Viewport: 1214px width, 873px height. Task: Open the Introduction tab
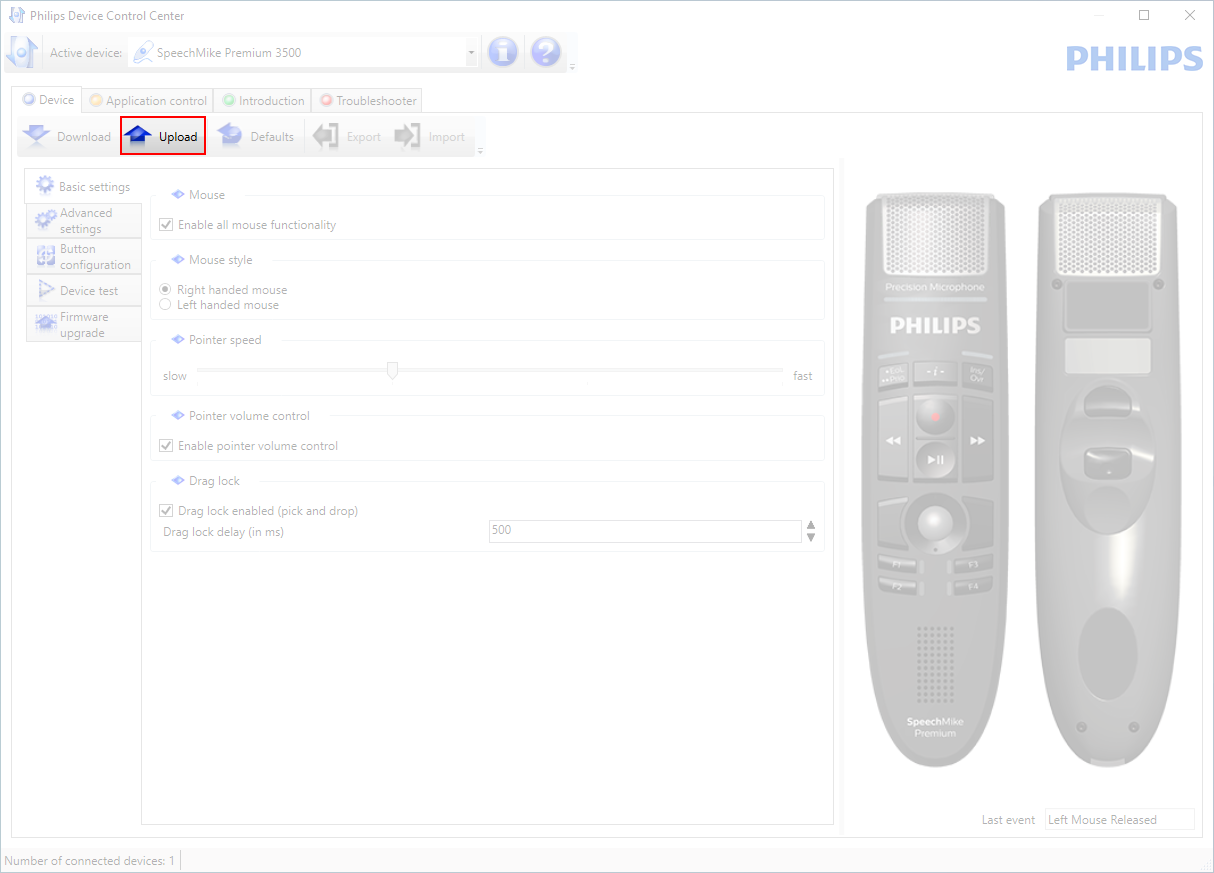click(263, 101)
